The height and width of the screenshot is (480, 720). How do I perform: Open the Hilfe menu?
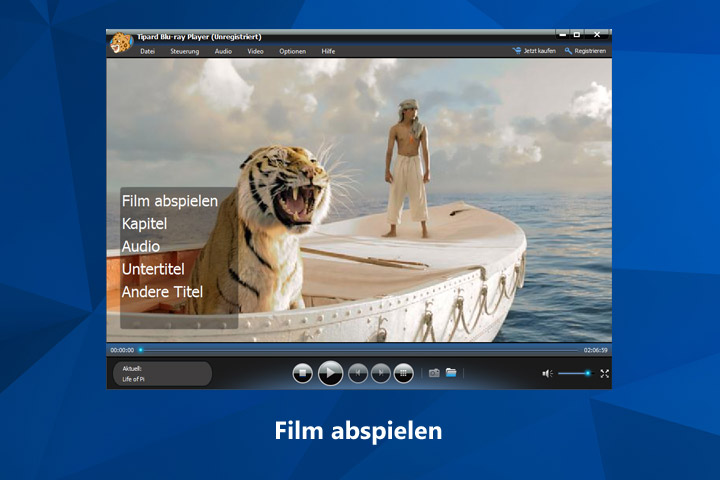(x=328, y=51)
